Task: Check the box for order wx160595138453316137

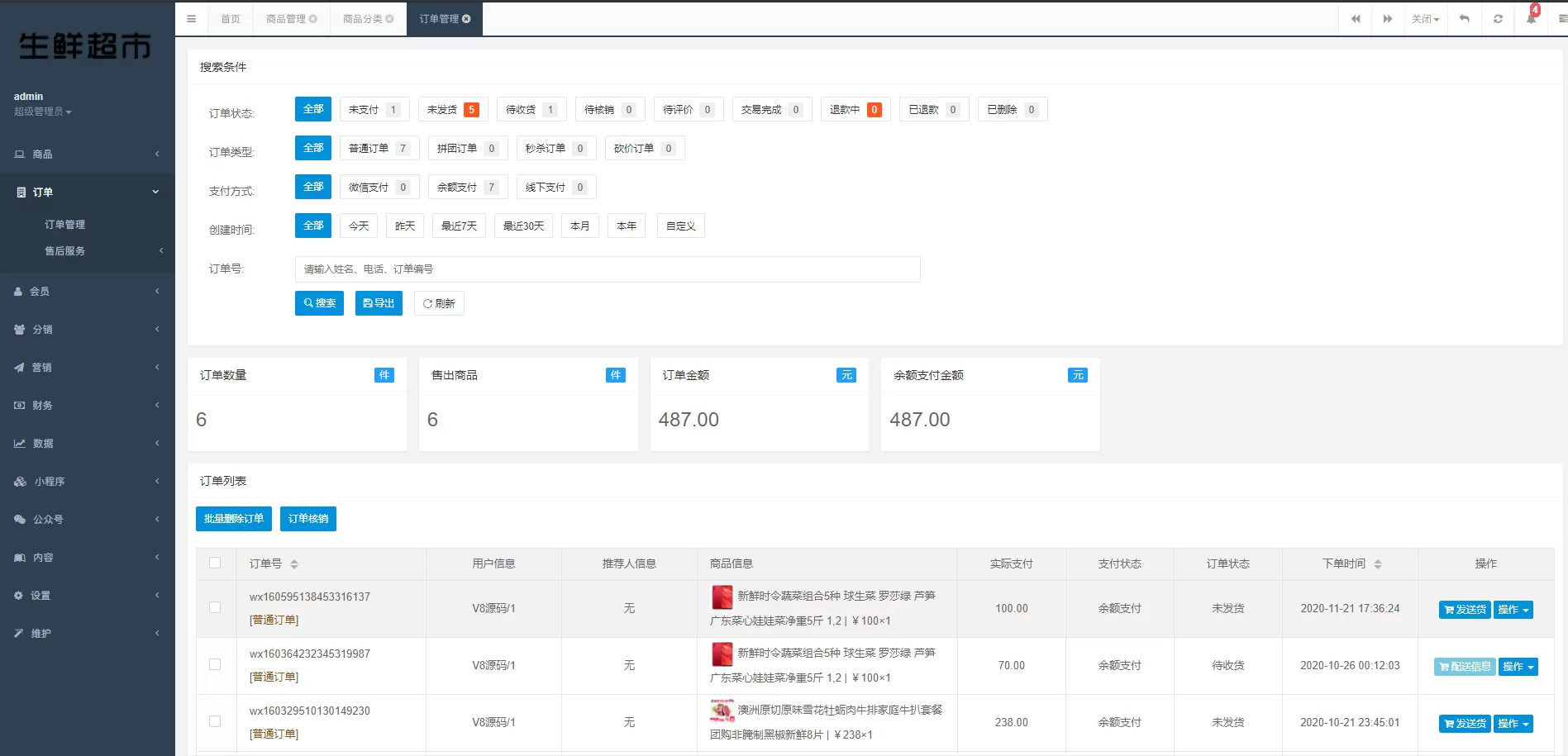Action: pos(215,608)
